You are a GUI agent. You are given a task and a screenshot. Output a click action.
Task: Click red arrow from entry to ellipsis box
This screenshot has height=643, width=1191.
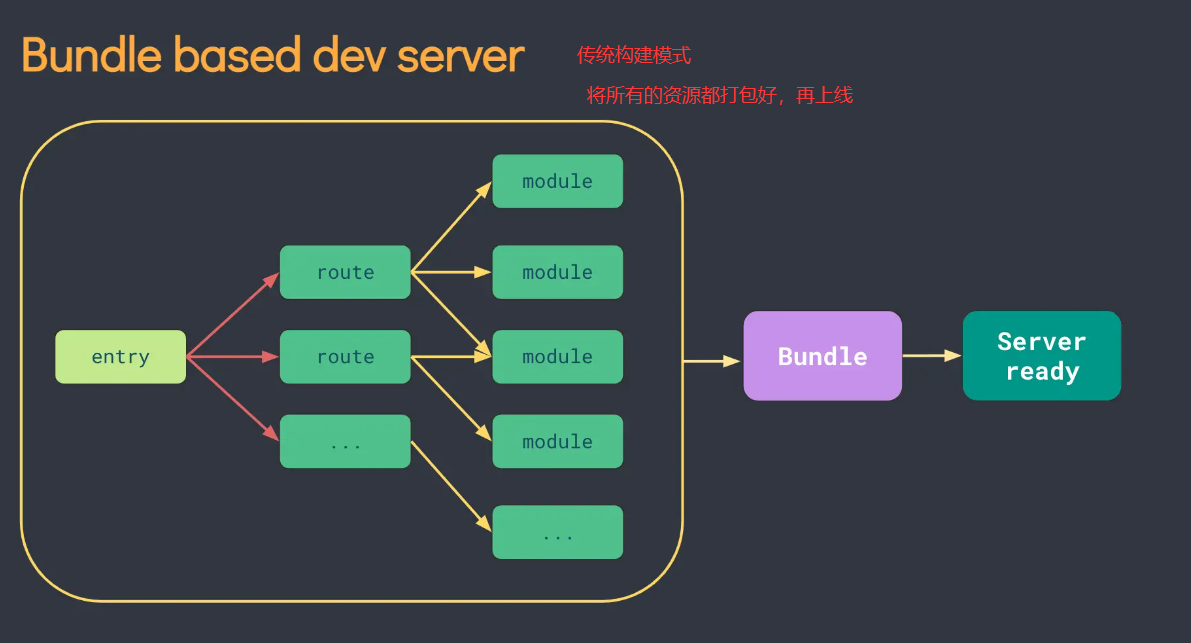click(232, 398)
